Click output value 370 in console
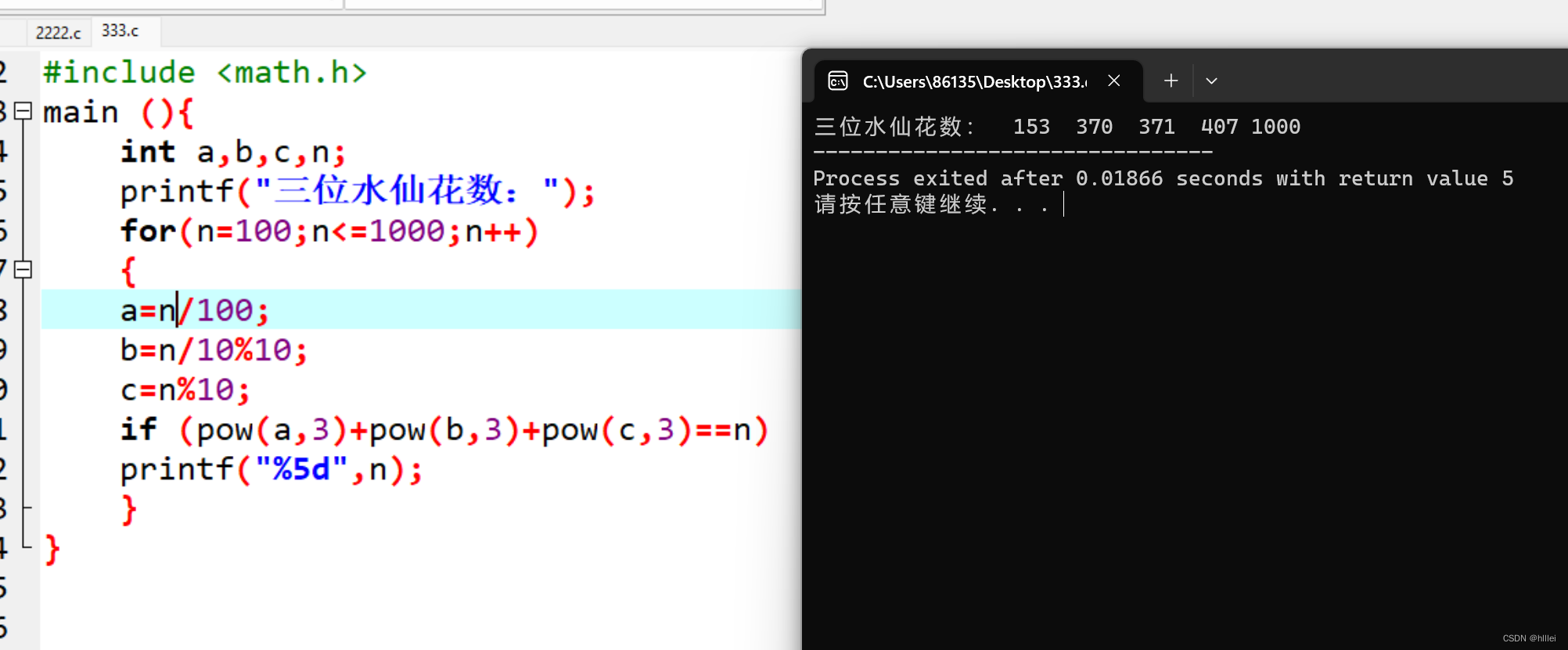This screenshot has height=650, width=1568. click(1094, 127)
